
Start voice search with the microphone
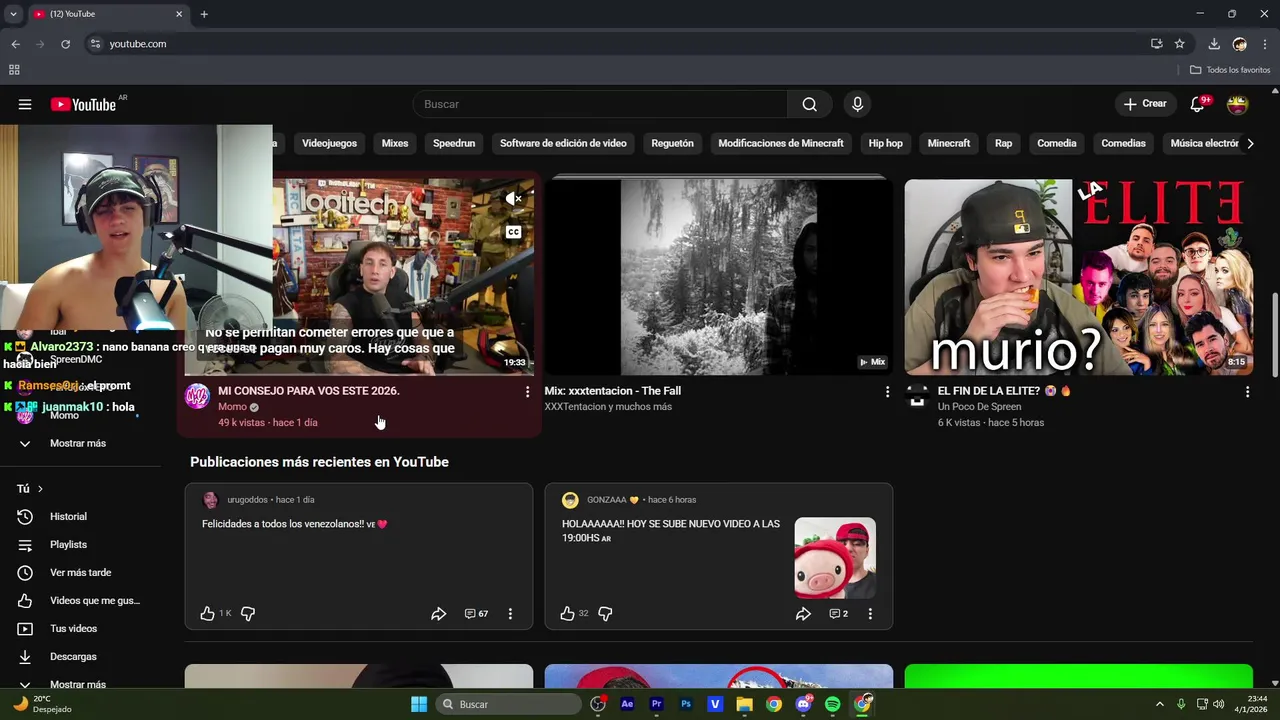pos(857,104)
